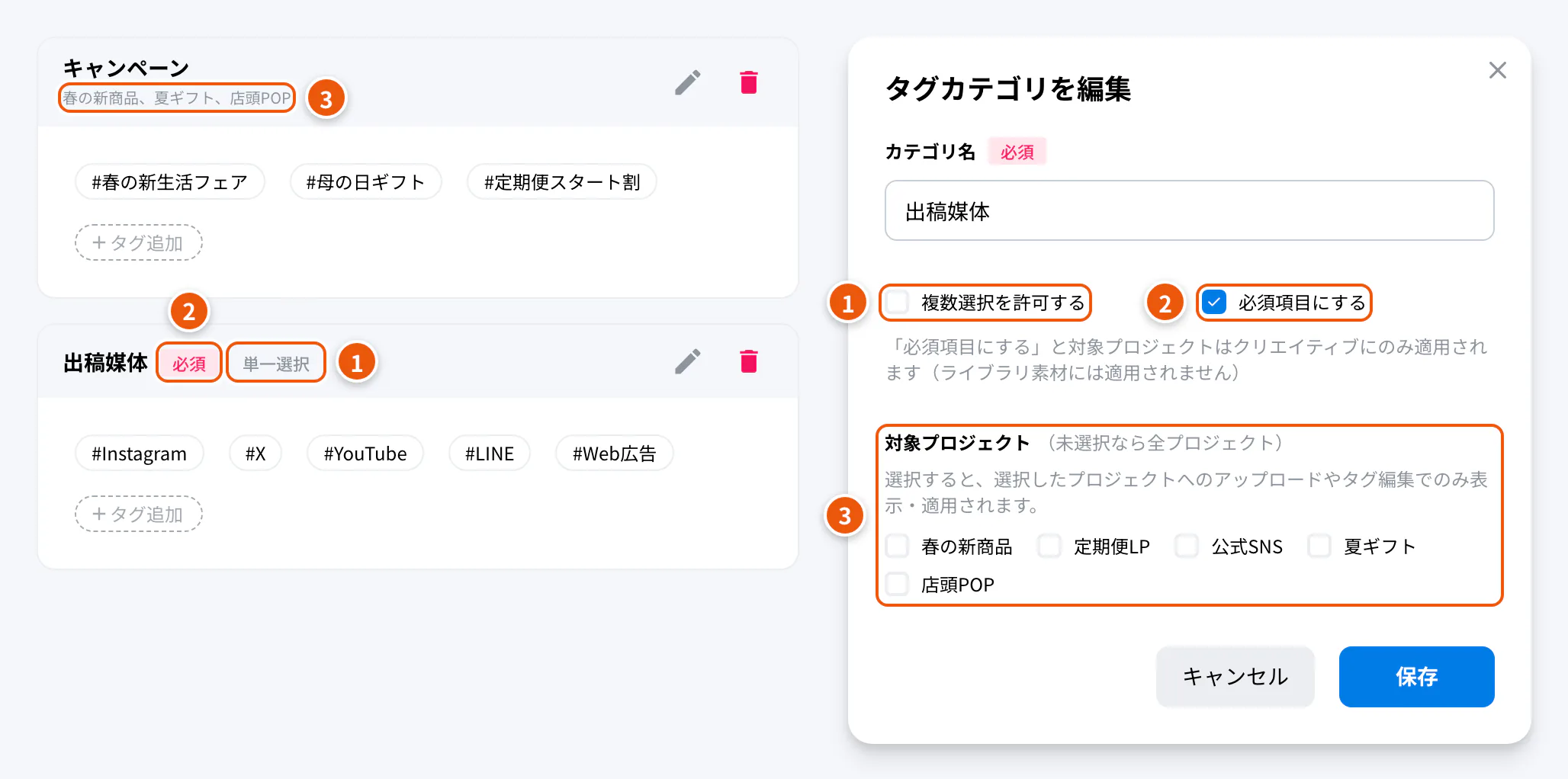Check the 春の新商品 project checkbox
The height and width of the screenshot is (779, 1568).
pyautogui.click(x=898, y=546)
